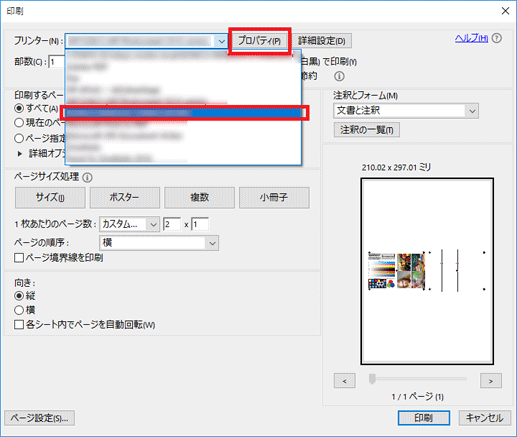This screenshot has width=517, height=437.
Task: Click pages-per-sheet columns field showing 2
Action: coord(172,224)
